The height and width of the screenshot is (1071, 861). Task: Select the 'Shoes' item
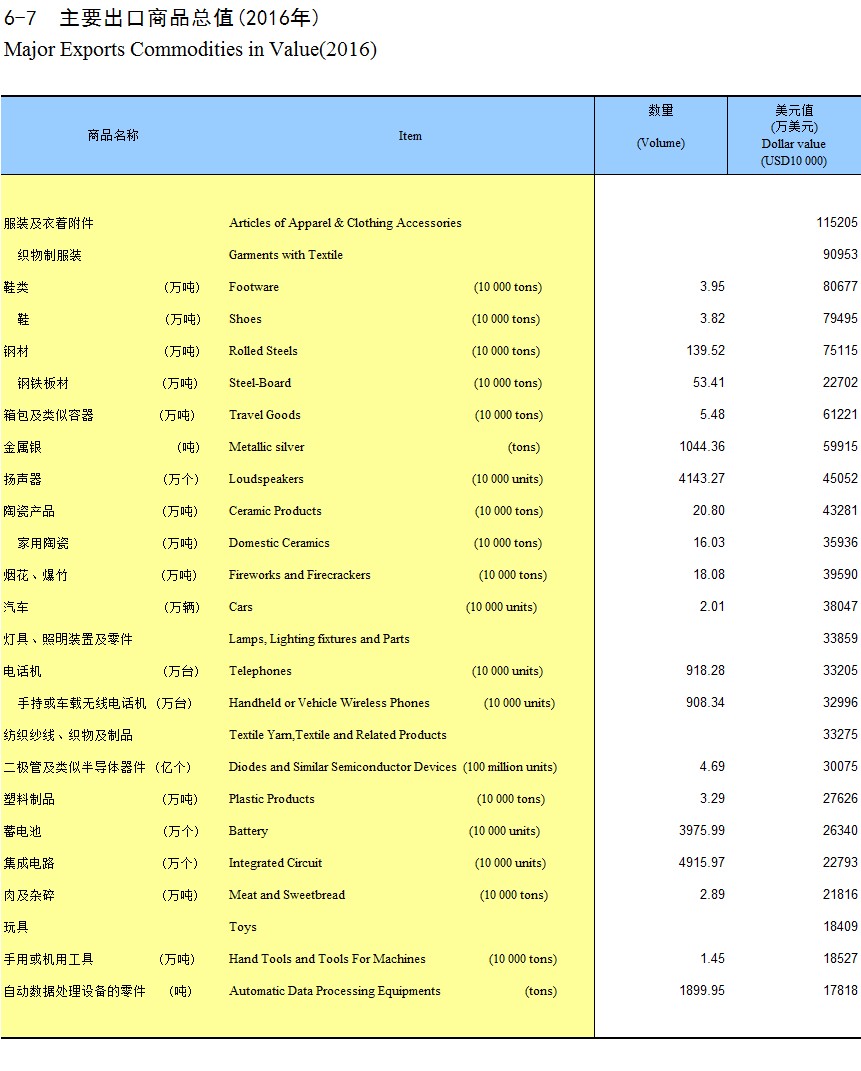[x=245, y=319]
